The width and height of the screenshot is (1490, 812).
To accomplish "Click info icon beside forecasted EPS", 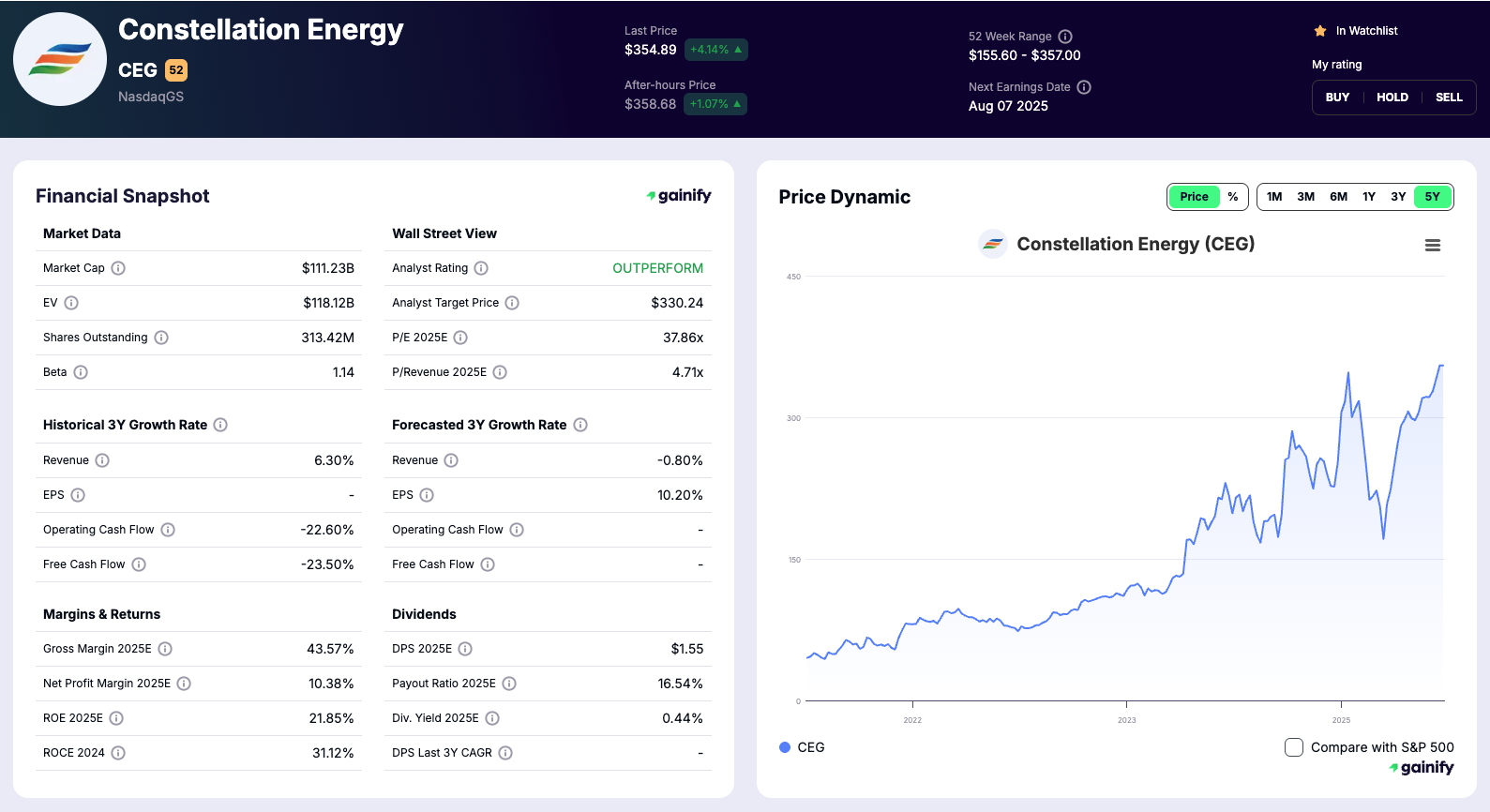I will 427,495.
